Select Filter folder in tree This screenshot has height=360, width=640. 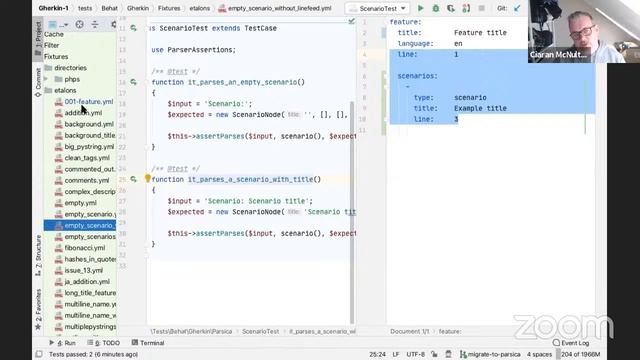pos(51,45)
